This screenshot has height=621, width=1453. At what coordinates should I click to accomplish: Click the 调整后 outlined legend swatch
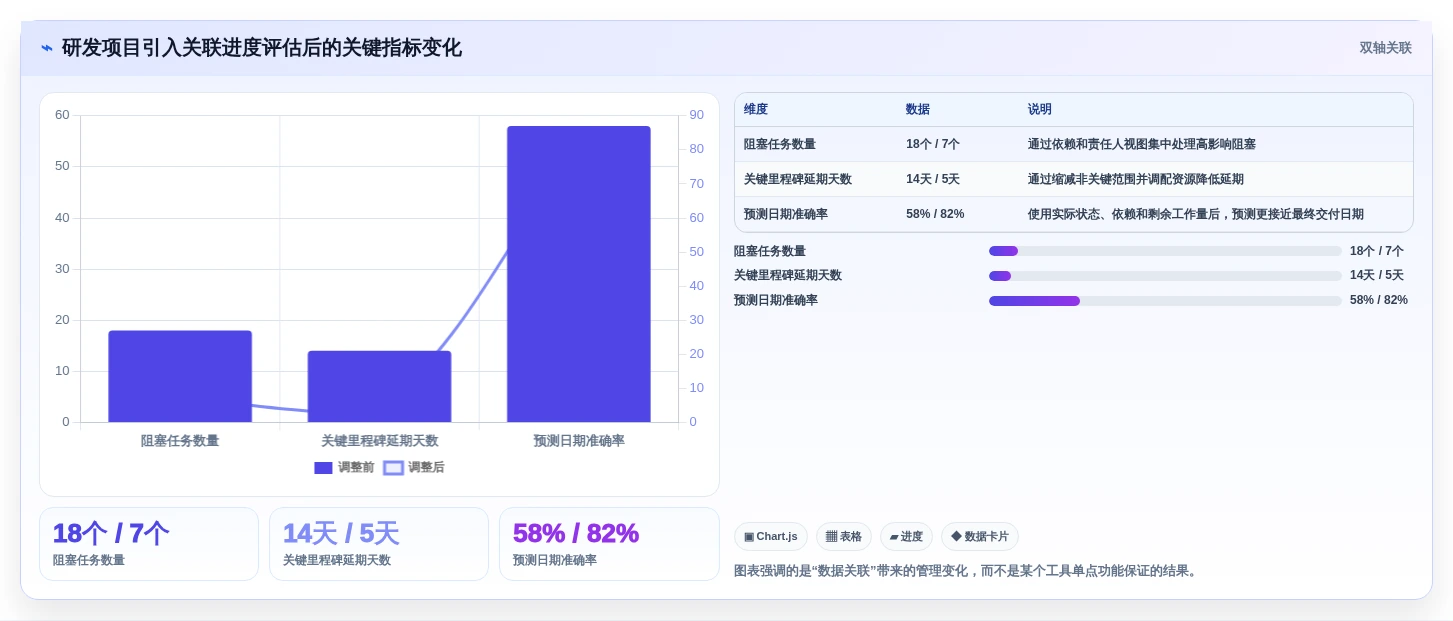[x=393, y=467]
